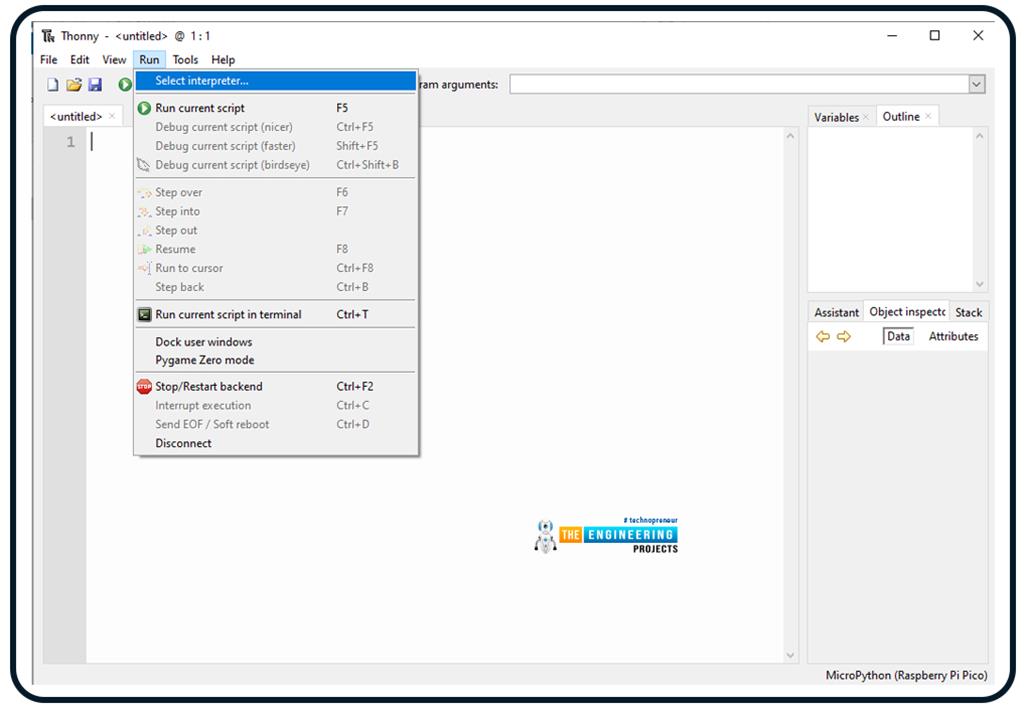Click the back arrow in Object inspector

pos(823,337)
